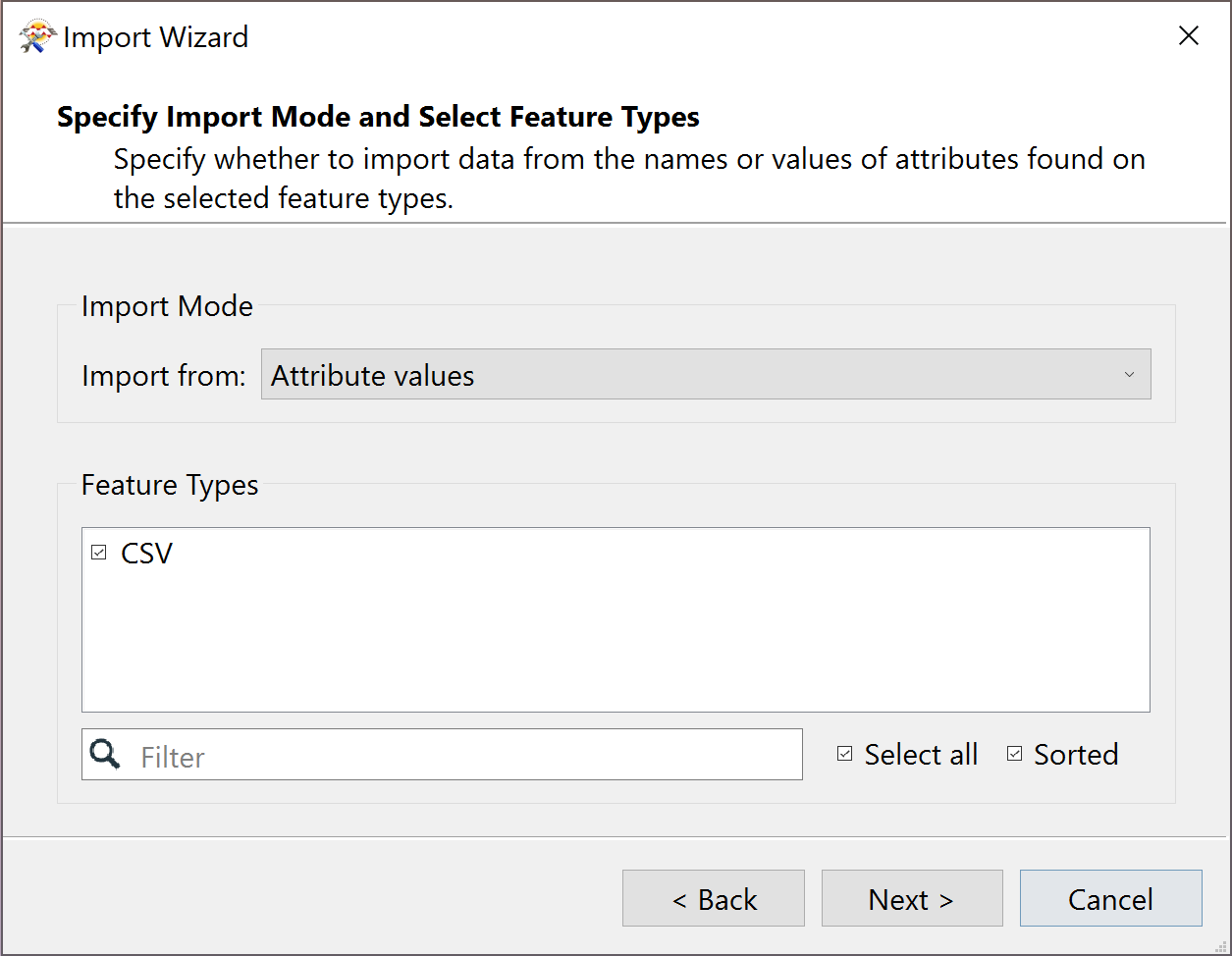1232x956 pixels.
Task: Select the CSV item label in the list
Action: pos(146,554)
